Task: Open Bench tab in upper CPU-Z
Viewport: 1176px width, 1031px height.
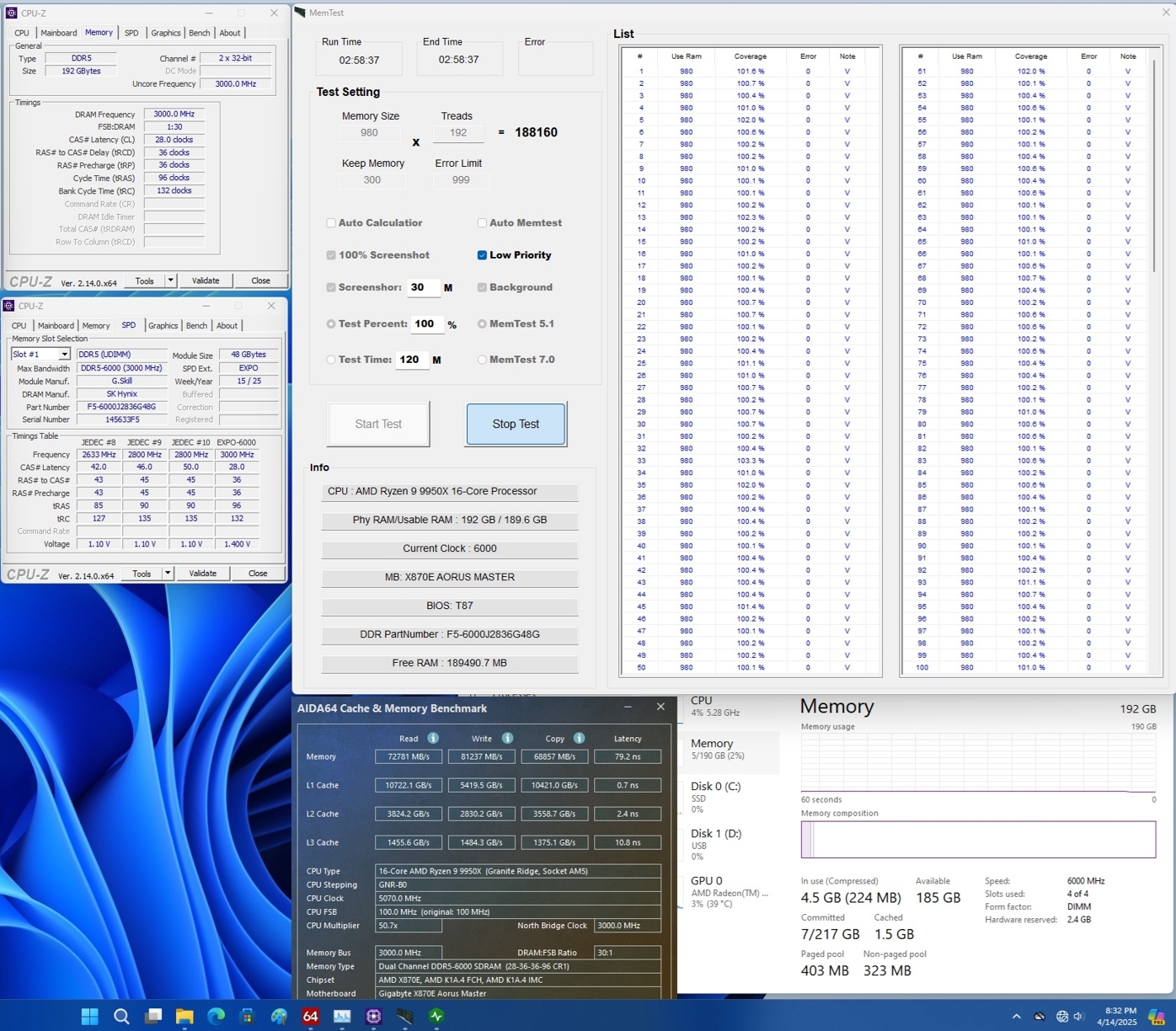Action: (200, 33)
